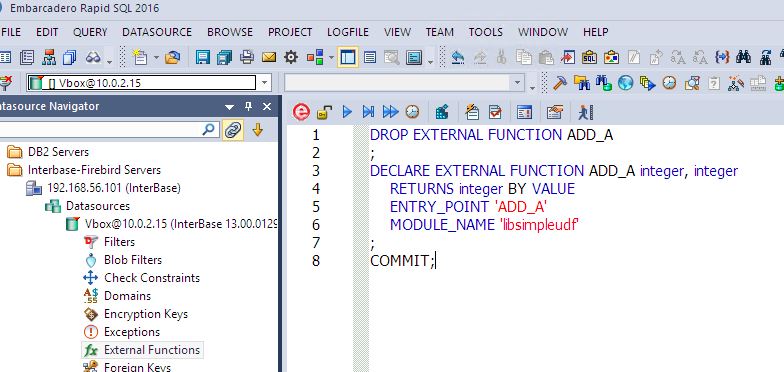Toggle the highlighted navigator panel layout icon
The image size is (784, 372).
pos(348,58)
